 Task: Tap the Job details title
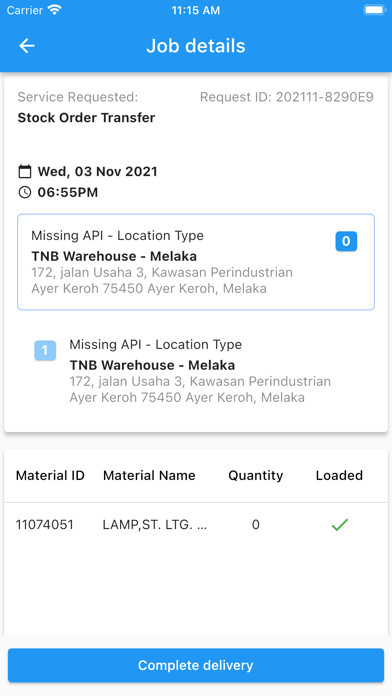(196, 46)
